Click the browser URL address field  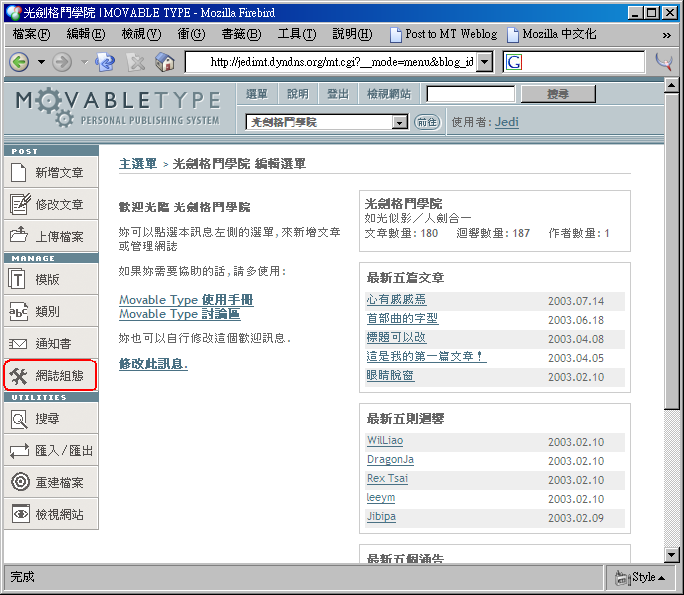point(332,62)
